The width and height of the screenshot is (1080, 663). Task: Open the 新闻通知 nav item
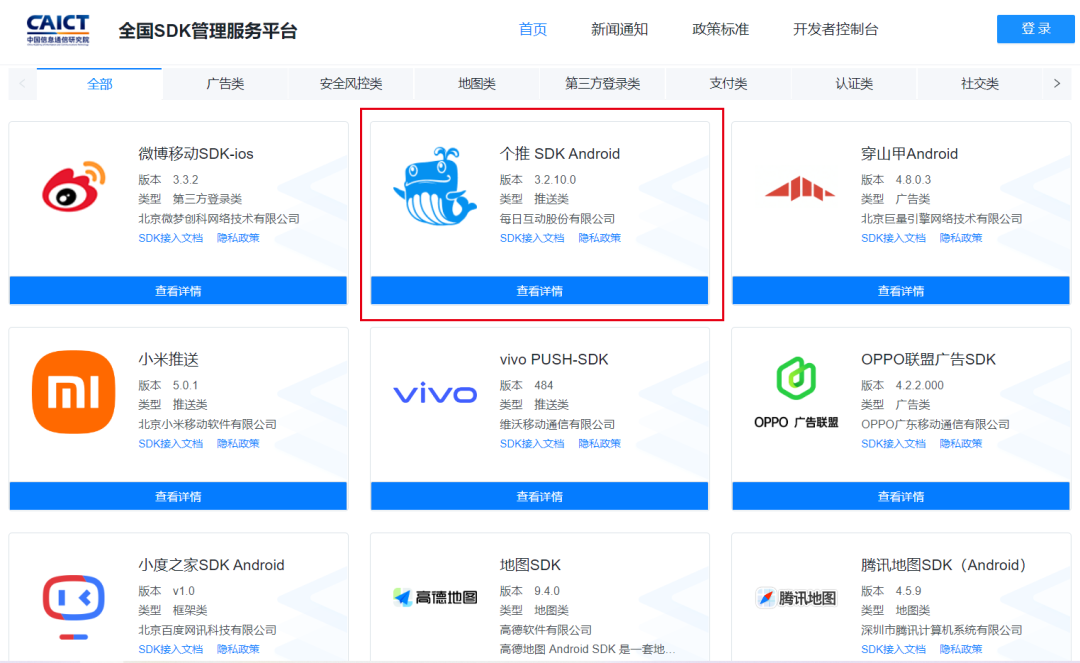pyautogui.click(x=619, y=29)
